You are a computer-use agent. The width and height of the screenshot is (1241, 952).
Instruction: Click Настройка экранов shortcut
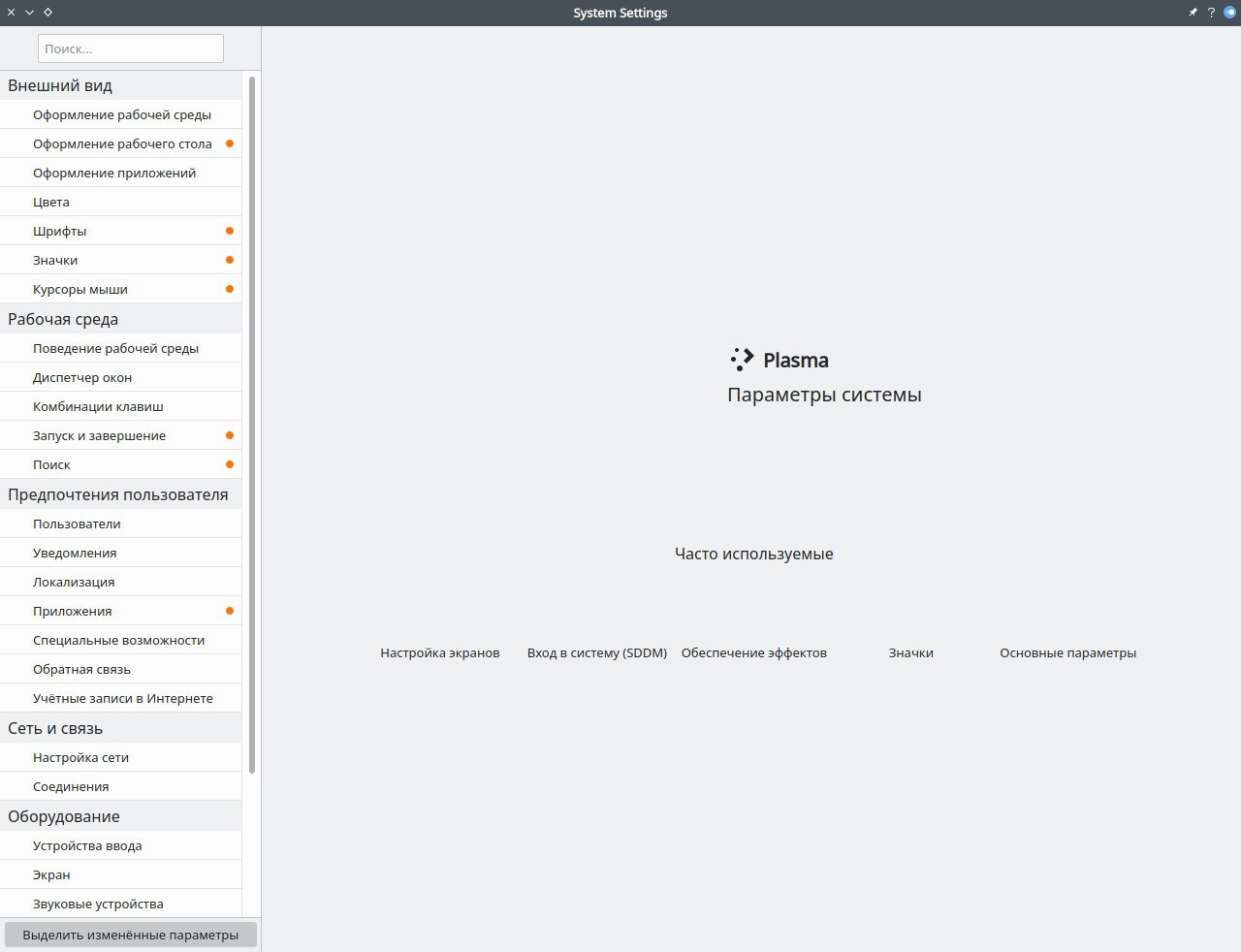[440, 652]
